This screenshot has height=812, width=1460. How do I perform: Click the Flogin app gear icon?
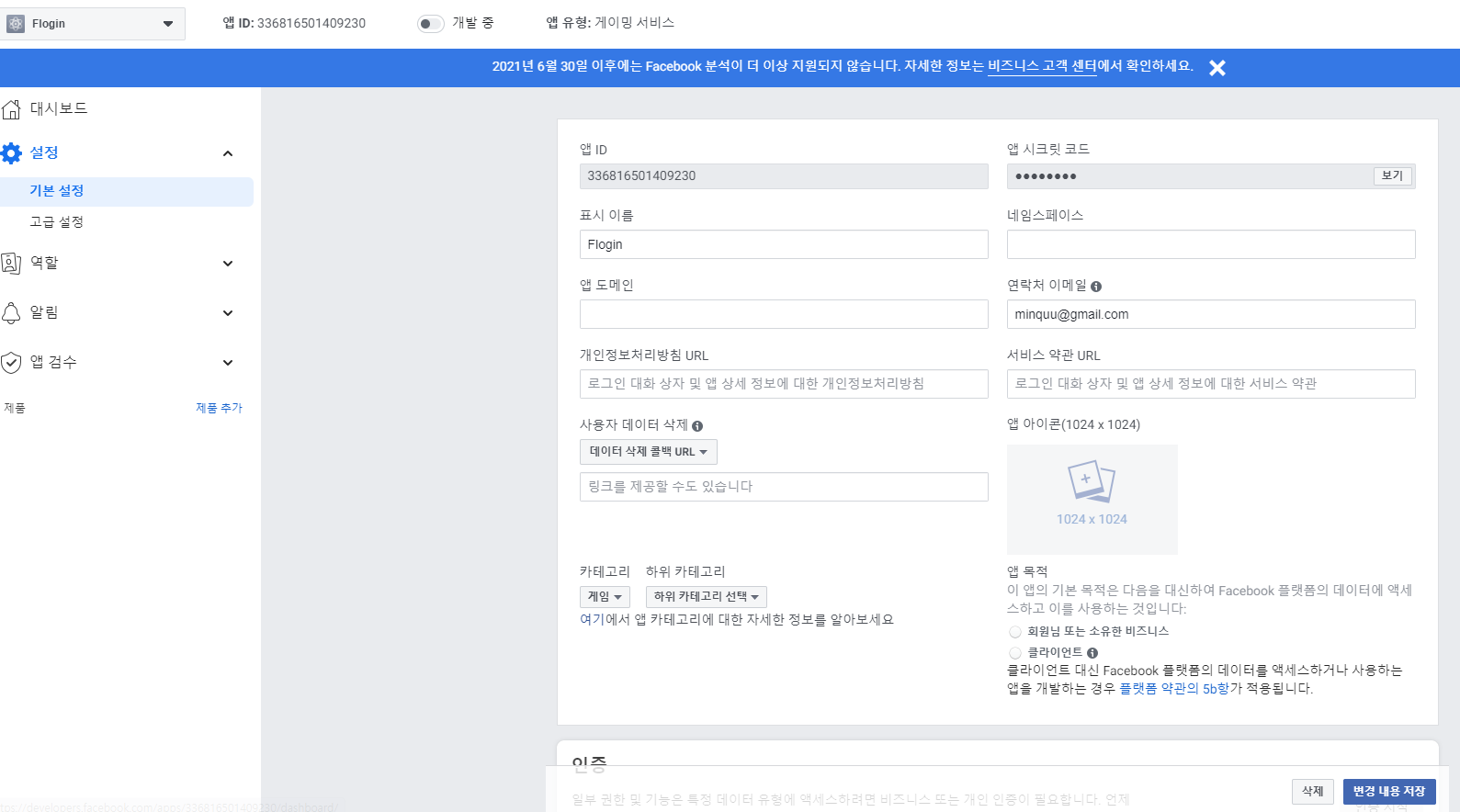coord(16,24)
